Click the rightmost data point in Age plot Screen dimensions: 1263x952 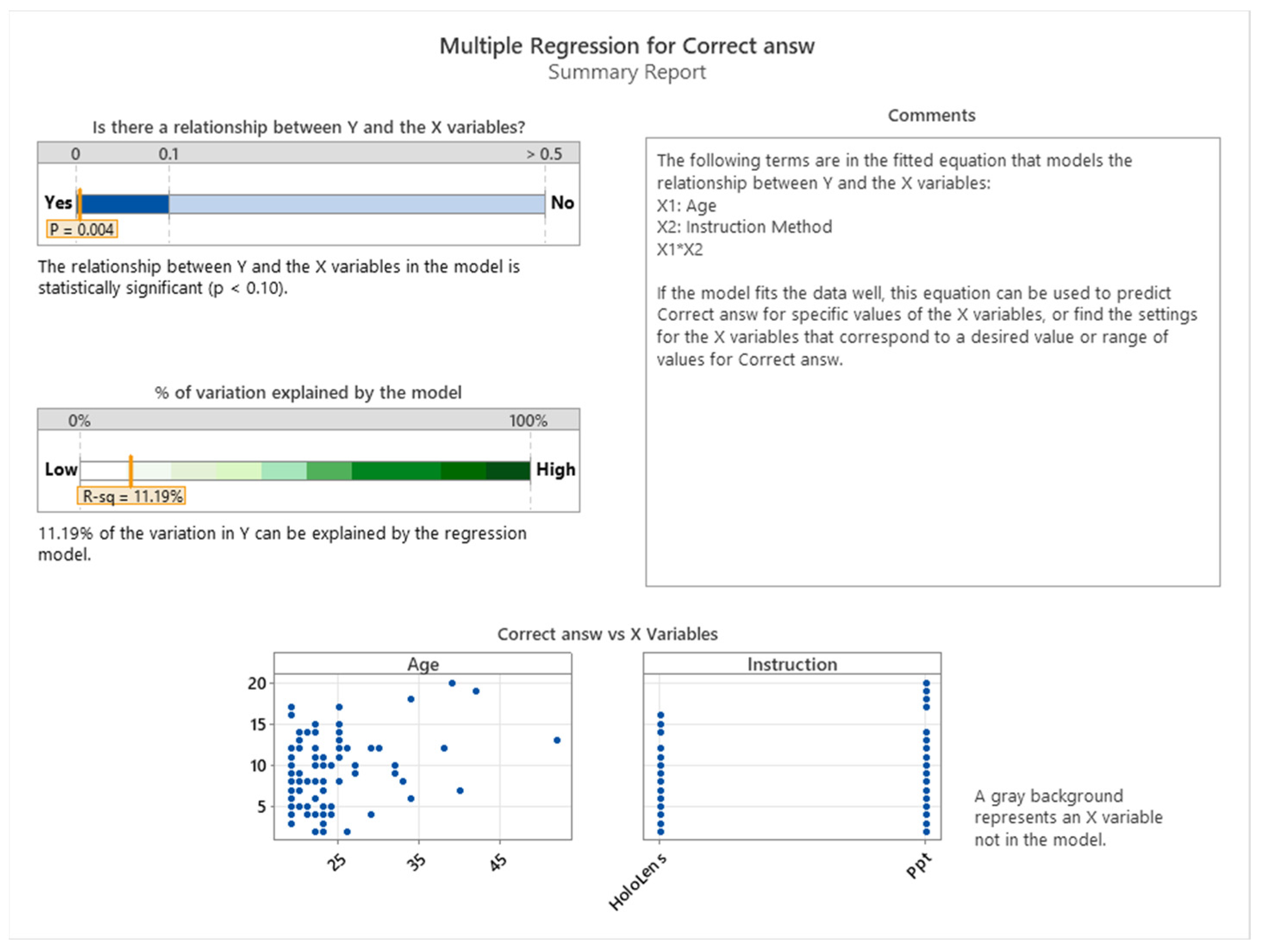click(x=557, y=740)
